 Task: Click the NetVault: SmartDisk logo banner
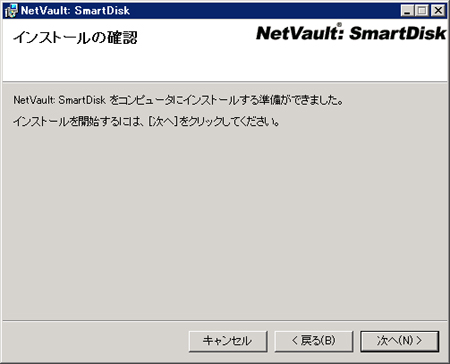coord(351,33)
